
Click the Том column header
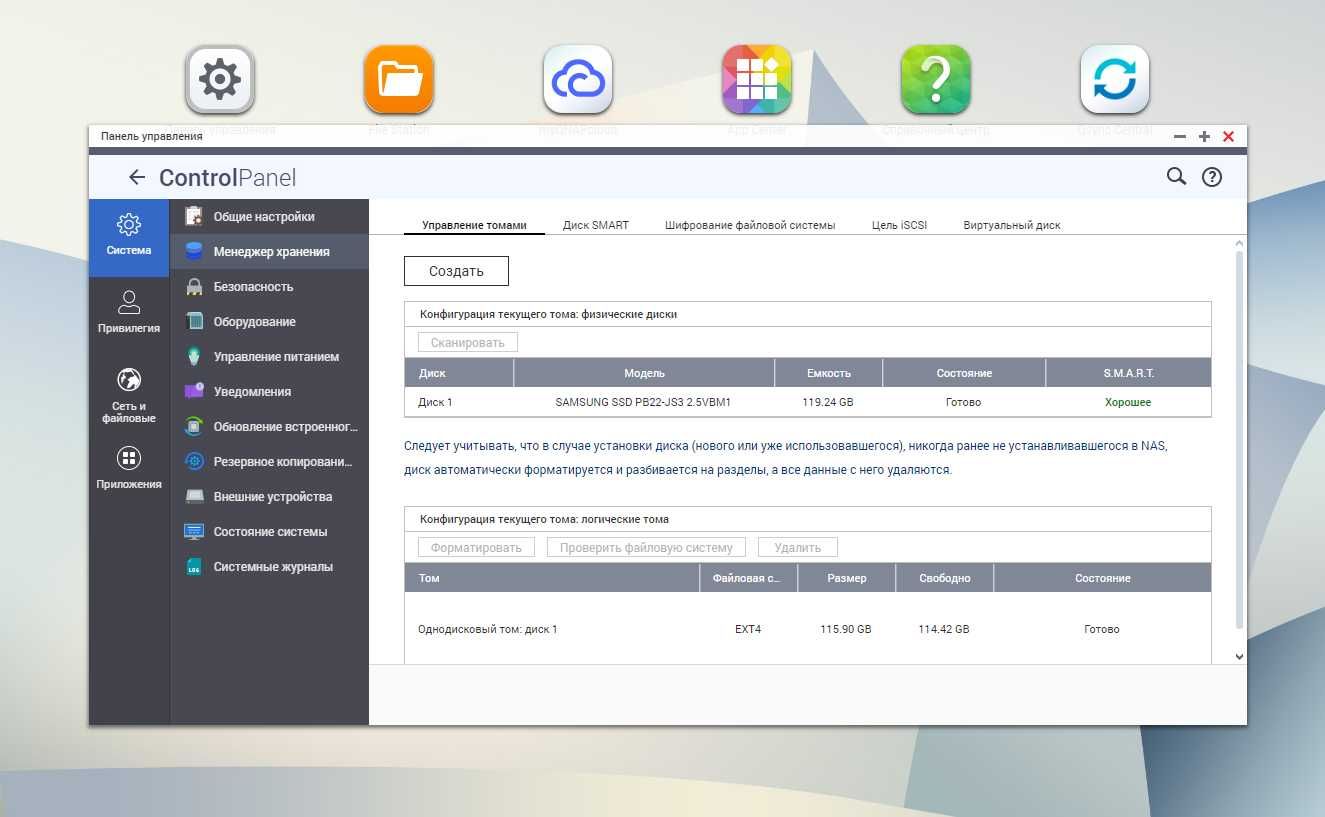point(552,578)
